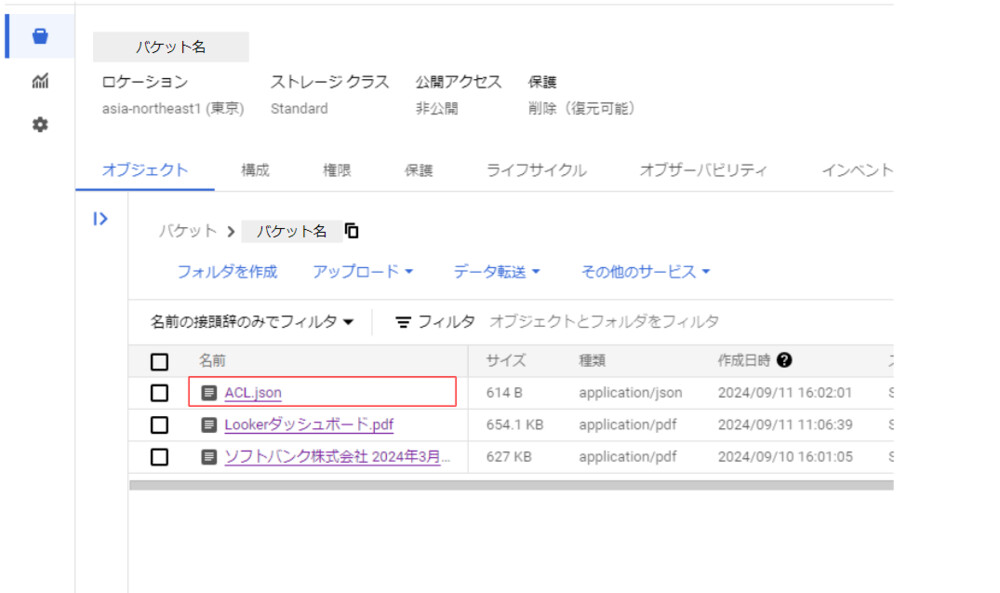
Task: Switch to the 権限 tab
Action: (x=336, y=170)
